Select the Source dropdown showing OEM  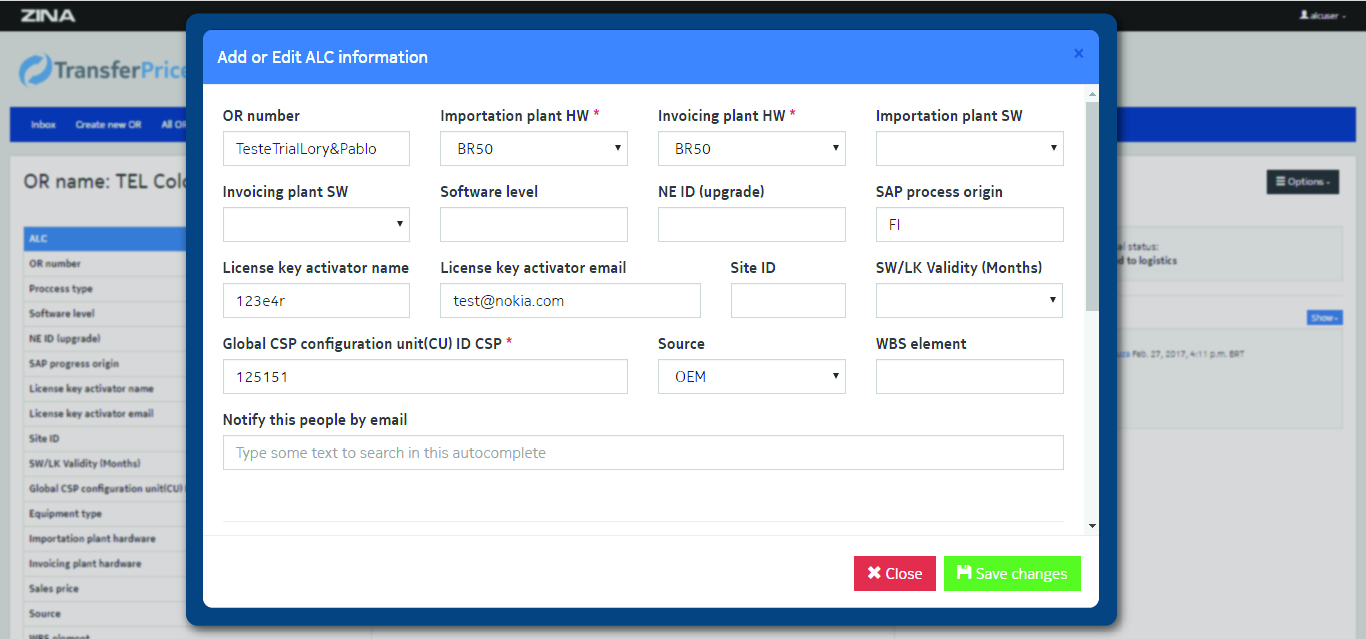click(x=751, y=377)
